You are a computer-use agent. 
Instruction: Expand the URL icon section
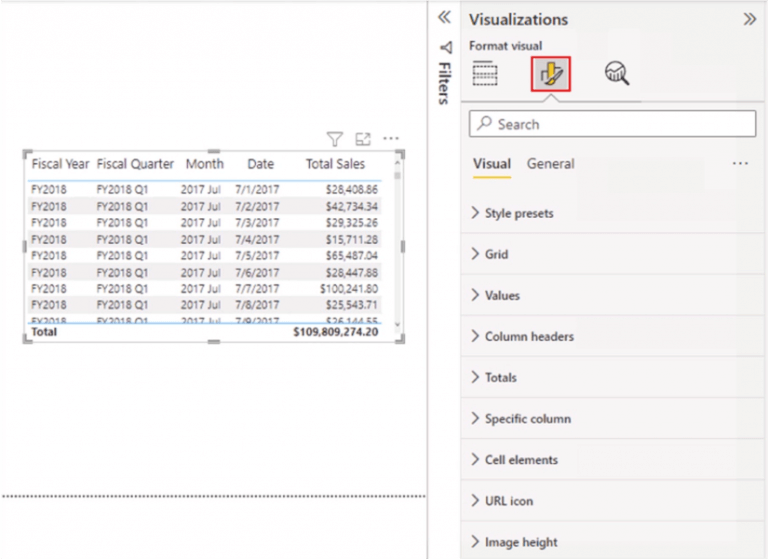[x=612, y=501]
